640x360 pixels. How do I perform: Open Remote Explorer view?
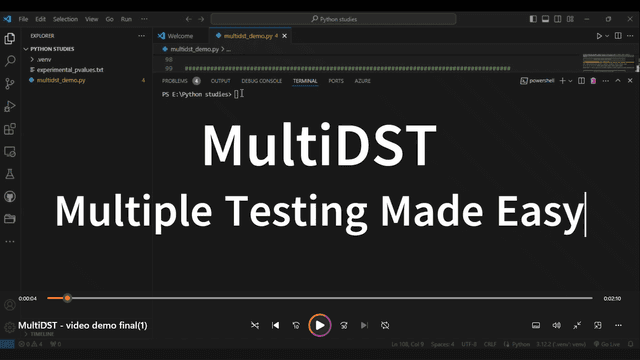pos(10,152)
